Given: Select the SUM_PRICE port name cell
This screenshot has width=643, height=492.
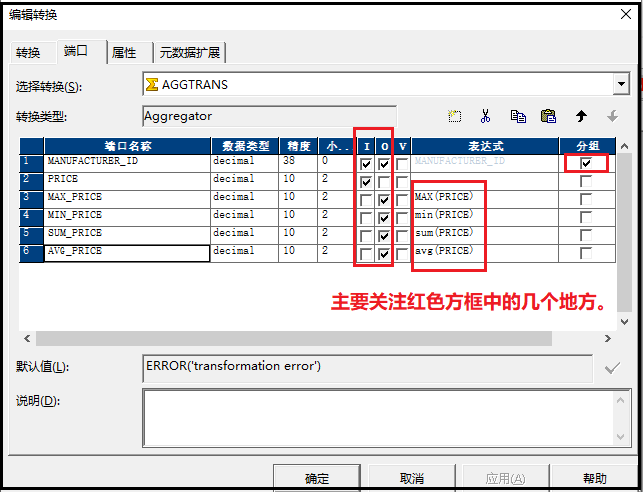Looking at the screenshot, I should (x=127, y=235).
